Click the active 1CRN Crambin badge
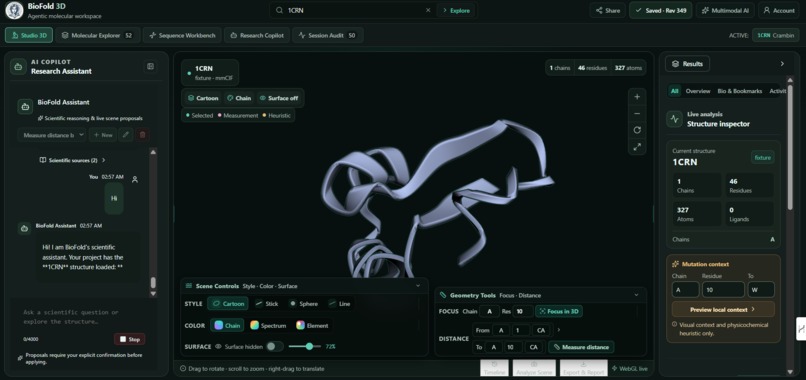The image size is (806, 380). (x=775, y=35)
